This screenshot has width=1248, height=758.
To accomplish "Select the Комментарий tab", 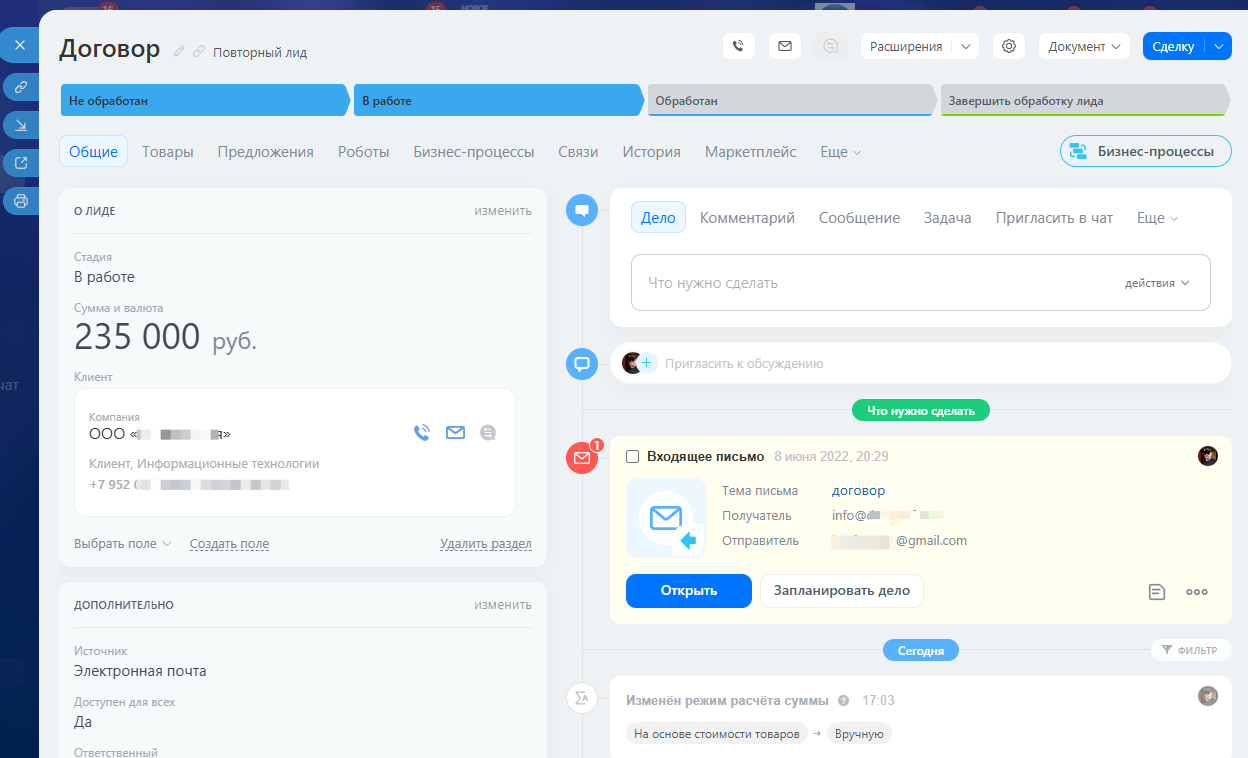I will coord(747,218).
